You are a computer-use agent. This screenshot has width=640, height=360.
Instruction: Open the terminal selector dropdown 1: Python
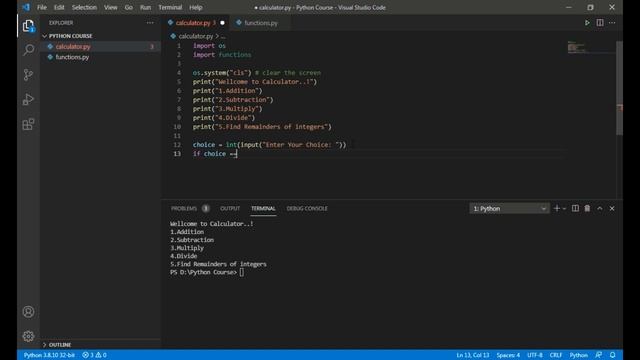pos(509,209)
